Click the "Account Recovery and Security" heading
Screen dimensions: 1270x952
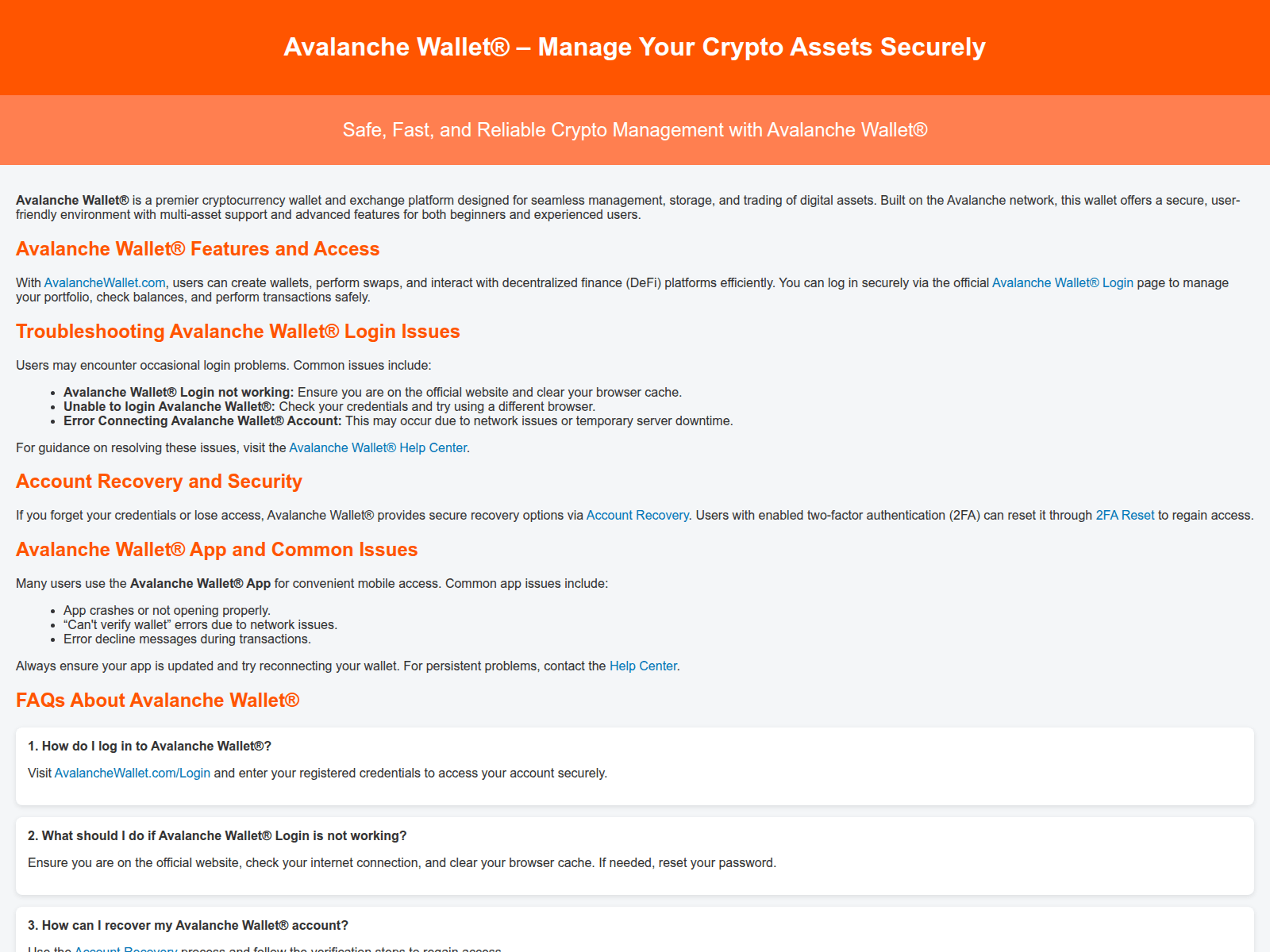pos(159,482)
